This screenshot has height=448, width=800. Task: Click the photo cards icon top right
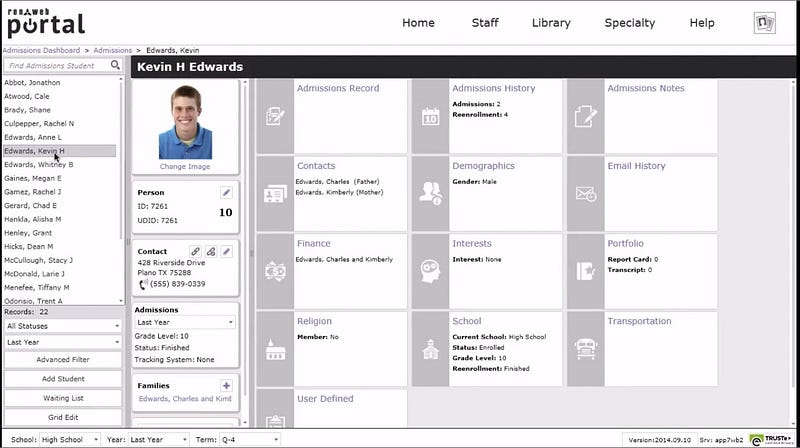[764, 23]
